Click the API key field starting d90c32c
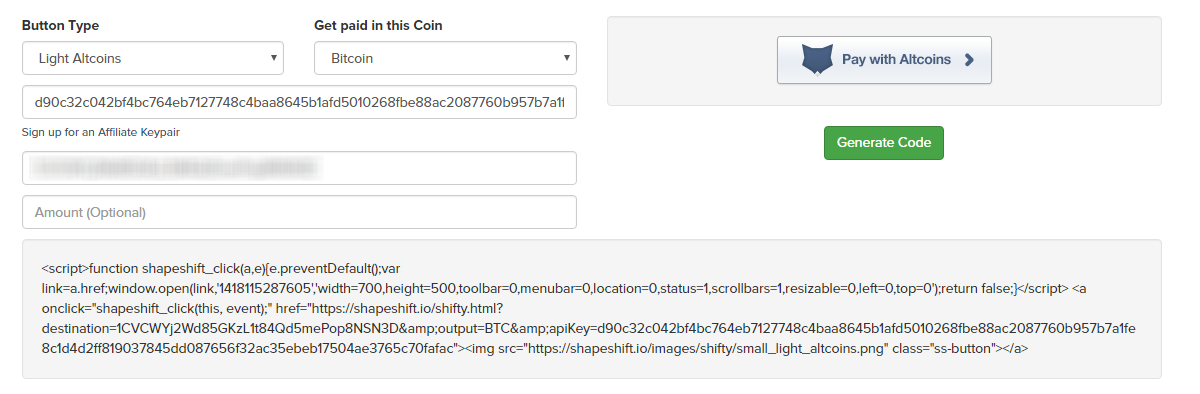The image size is (1200, 394). [299, 102]
